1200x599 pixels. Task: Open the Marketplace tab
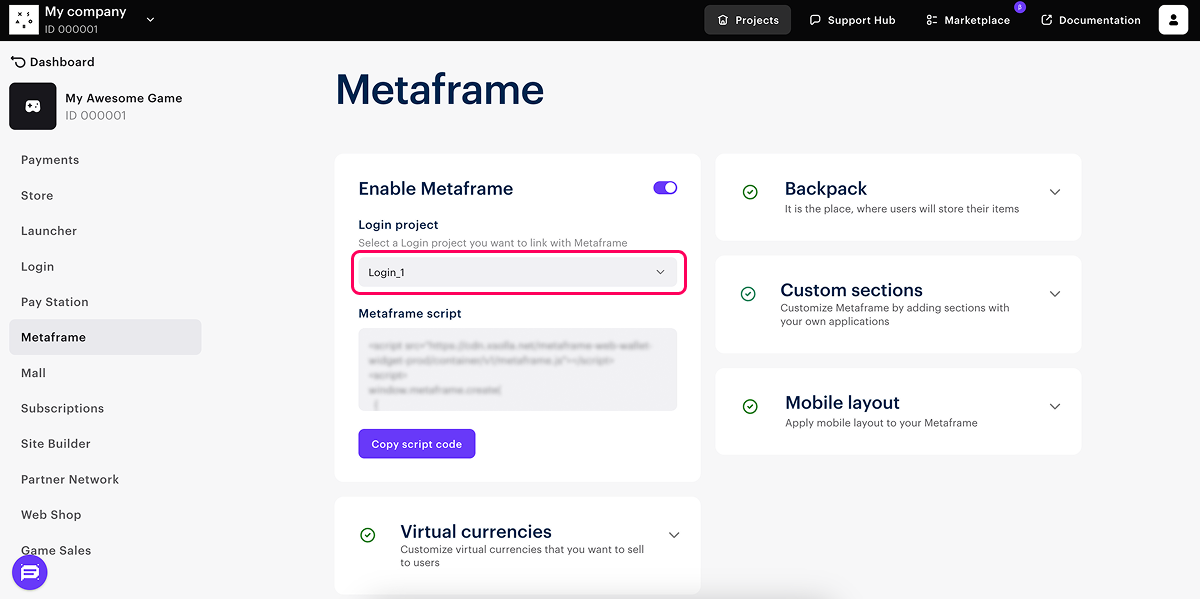click(x=968, y=20)
